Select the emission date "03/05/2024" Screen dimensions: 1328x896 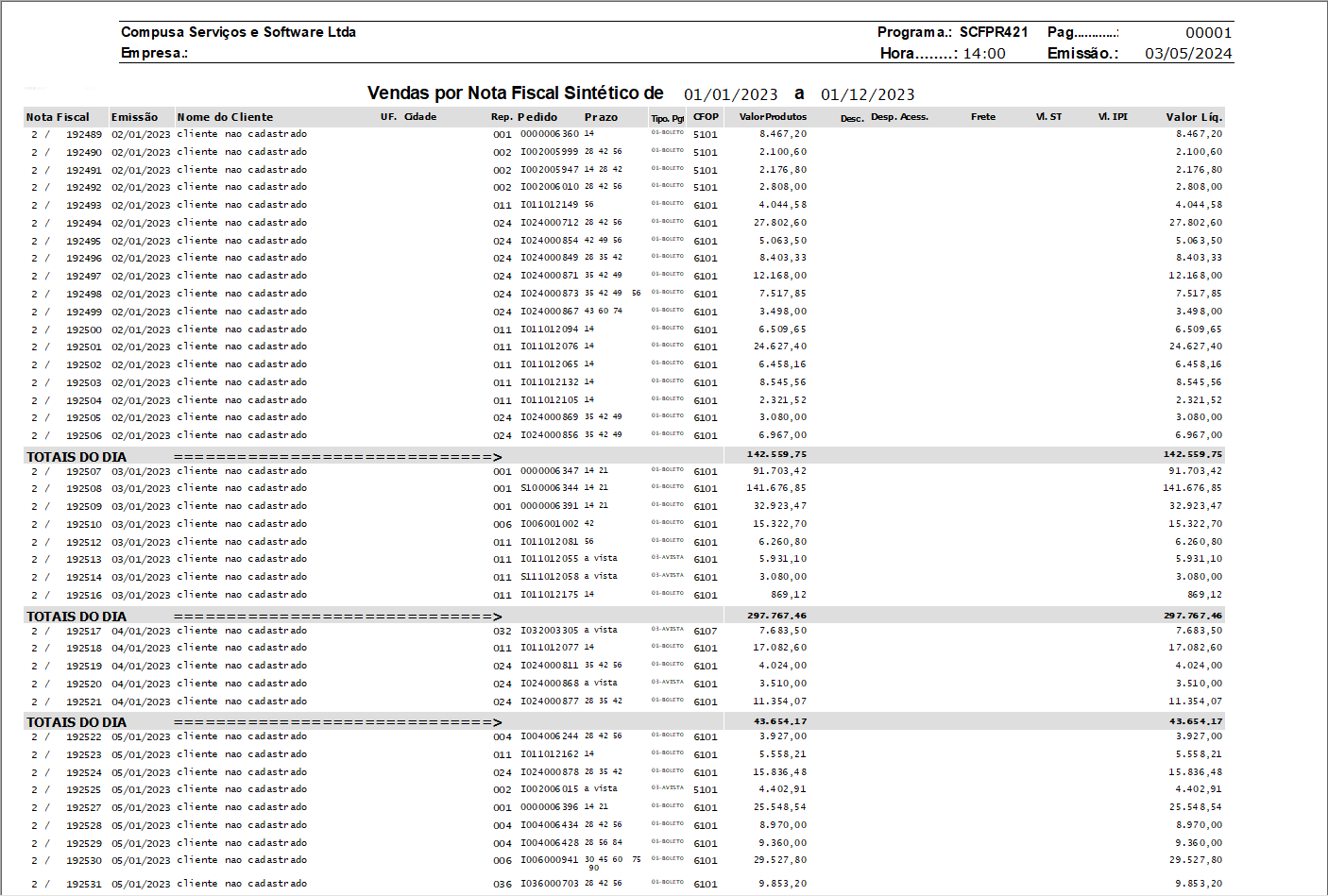[x=1188, y=54]
